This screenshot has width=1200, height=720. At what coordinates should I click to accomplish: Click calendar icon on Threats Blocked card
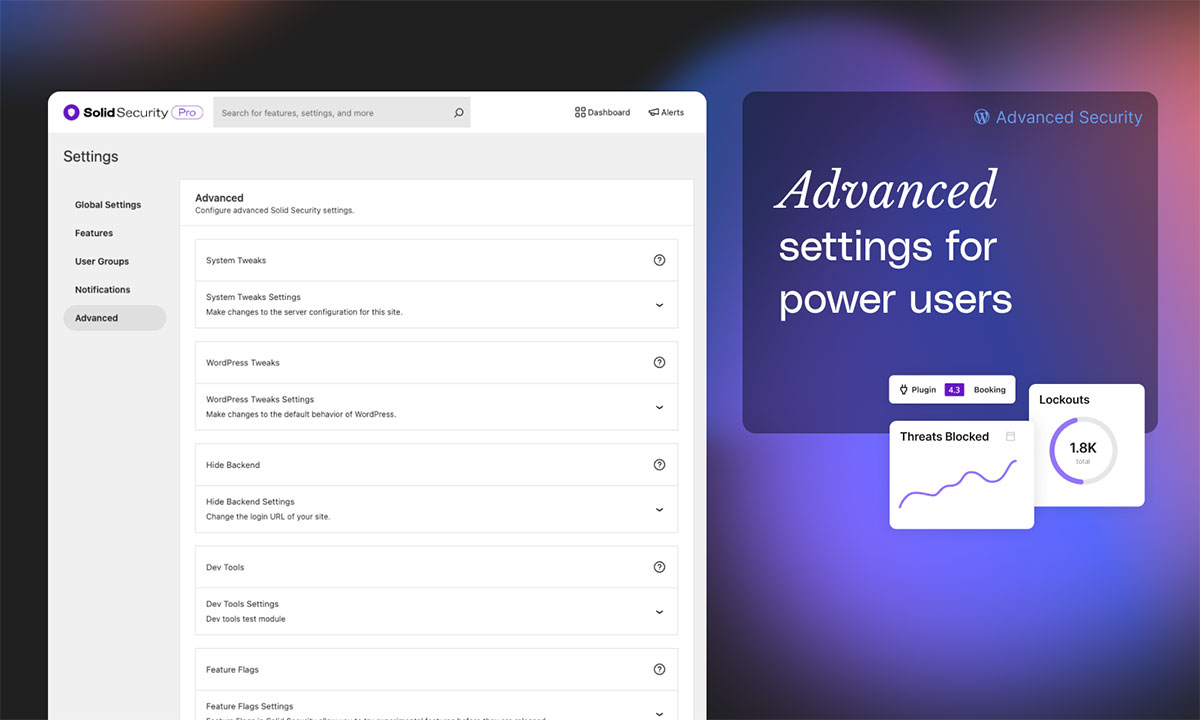[1010, 436]
